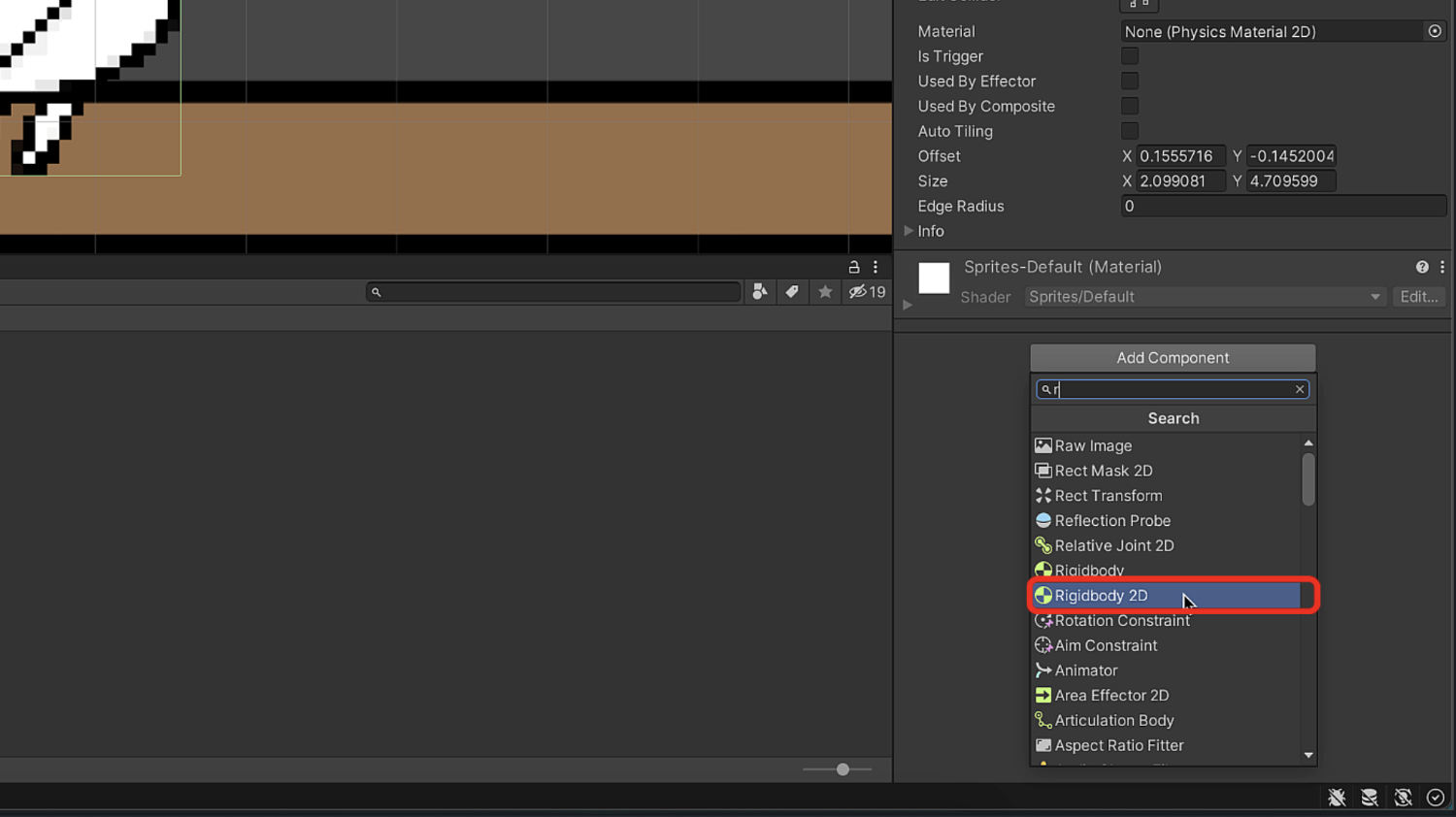Click the crossed-out bug debugger icon in status bar

click(1337, 798)
